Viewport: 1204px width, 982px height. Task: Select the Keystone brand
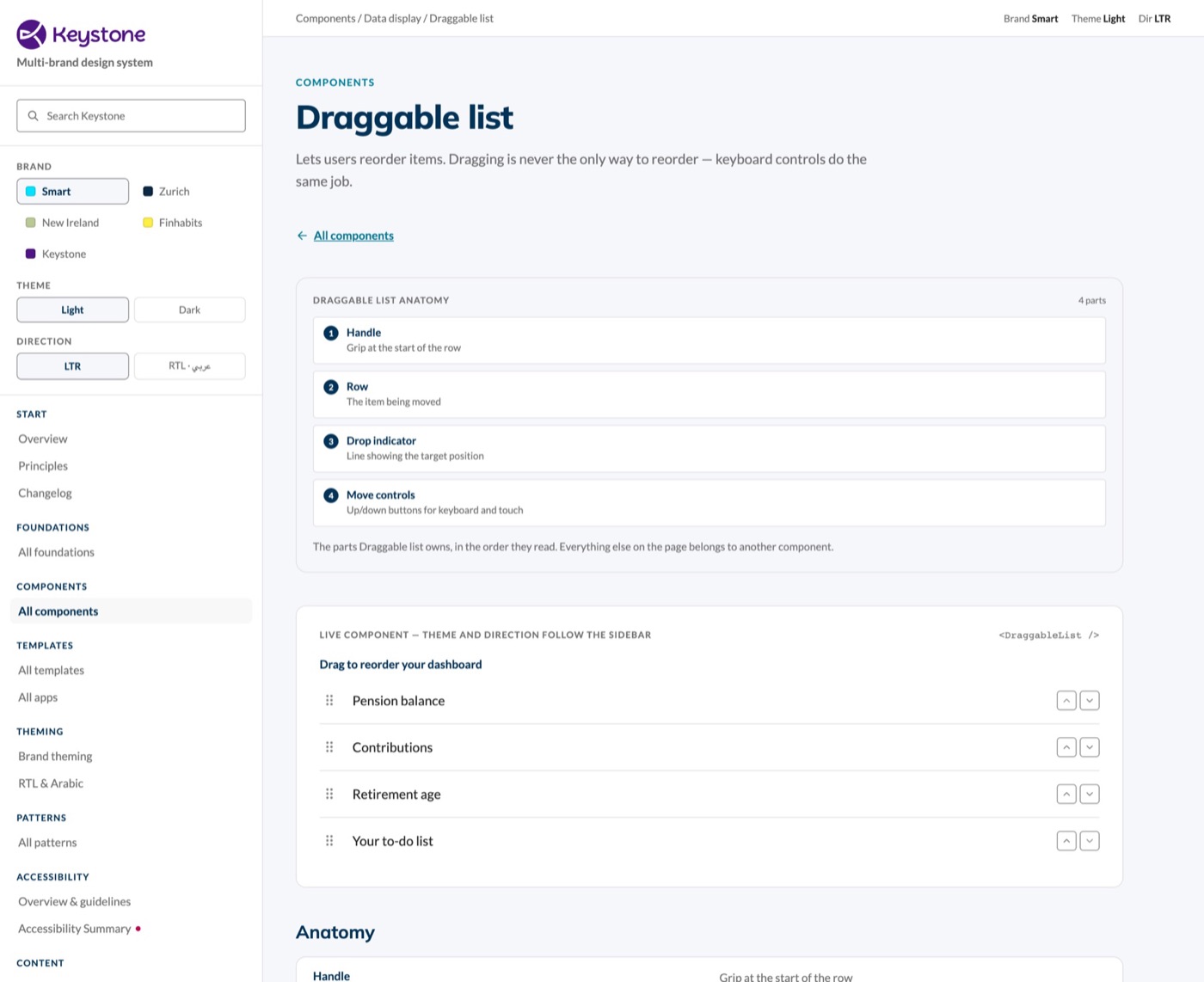(73, 254)
